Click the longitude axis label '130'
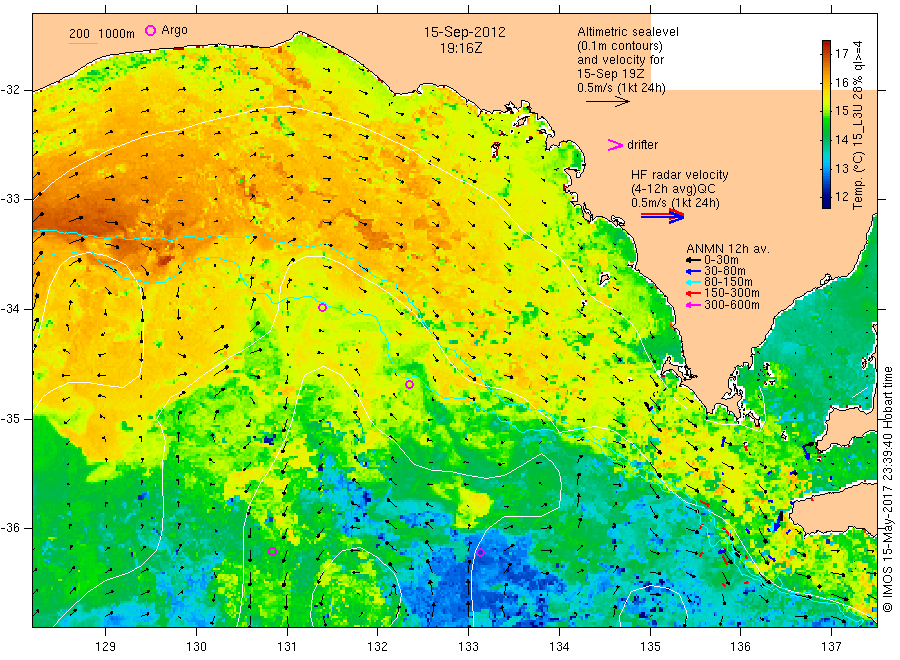Screen dimensions: 900x660 click(196, 647)
